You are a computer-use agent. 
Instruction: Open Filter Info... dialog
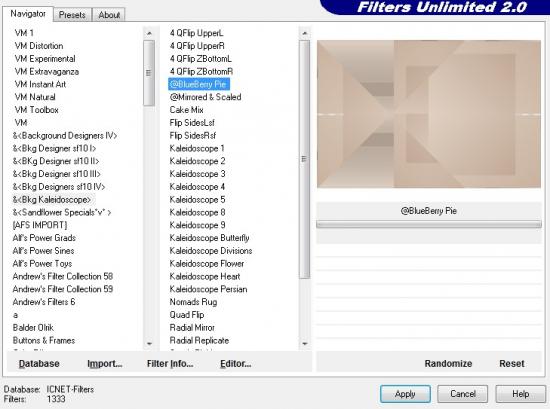pos(170,363)
